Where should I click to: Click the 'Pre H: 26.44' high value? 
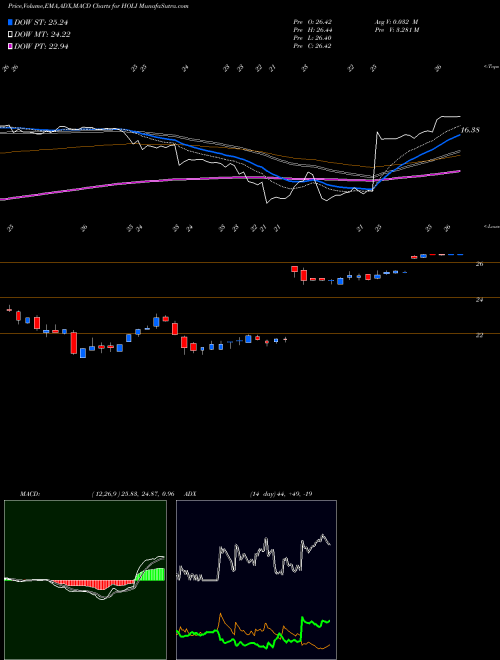[x=314, y=30]
